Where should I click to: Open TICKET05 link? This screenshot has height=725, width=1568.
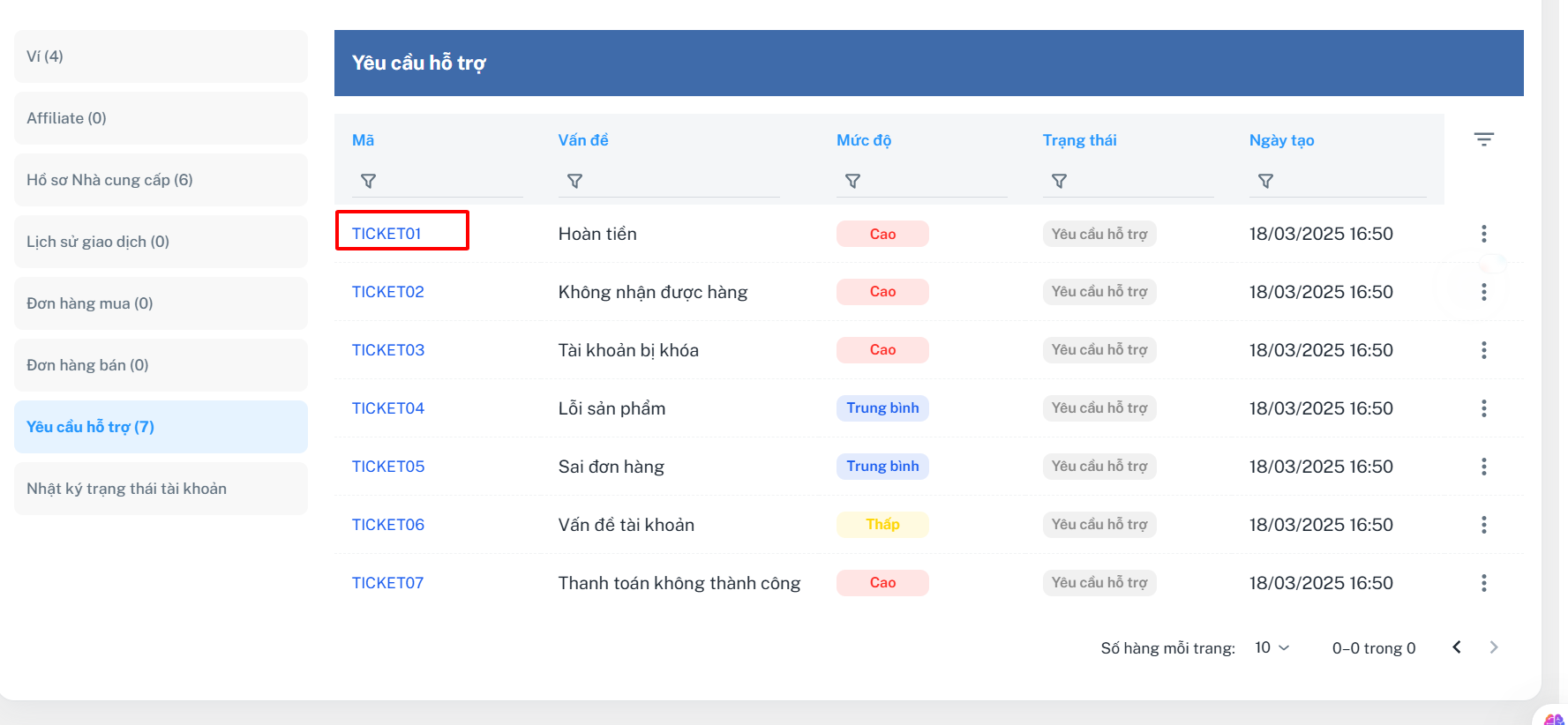[x=388, y=467]
